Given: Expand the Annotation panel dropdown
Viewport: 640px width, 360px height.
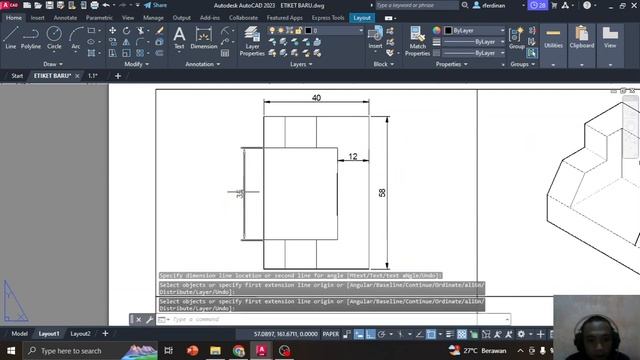Looking at the screenshot, I should [202, 64].
